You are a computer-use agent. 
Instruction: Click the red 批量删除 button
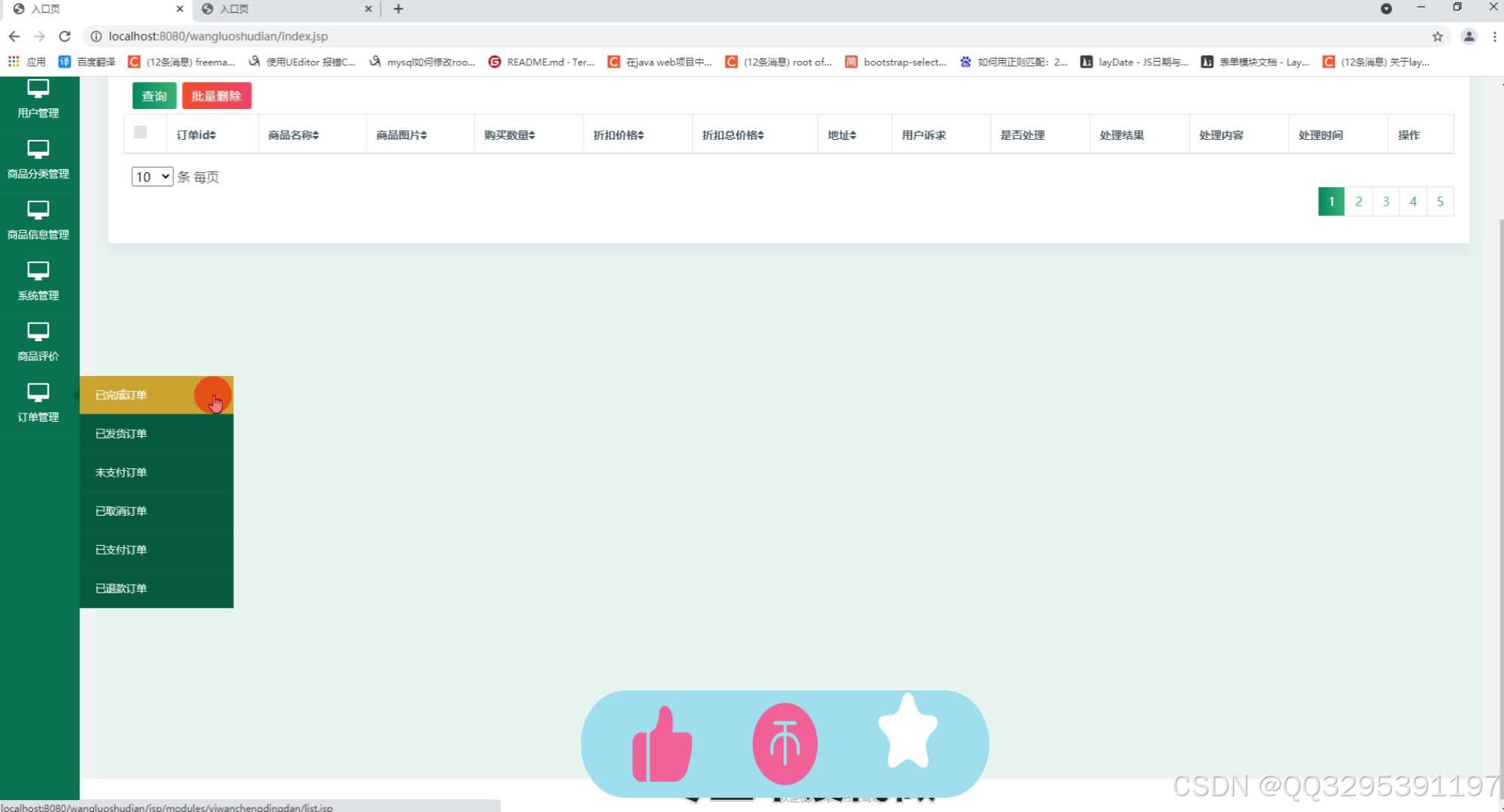pyautogui.click(x=217, y=95)
